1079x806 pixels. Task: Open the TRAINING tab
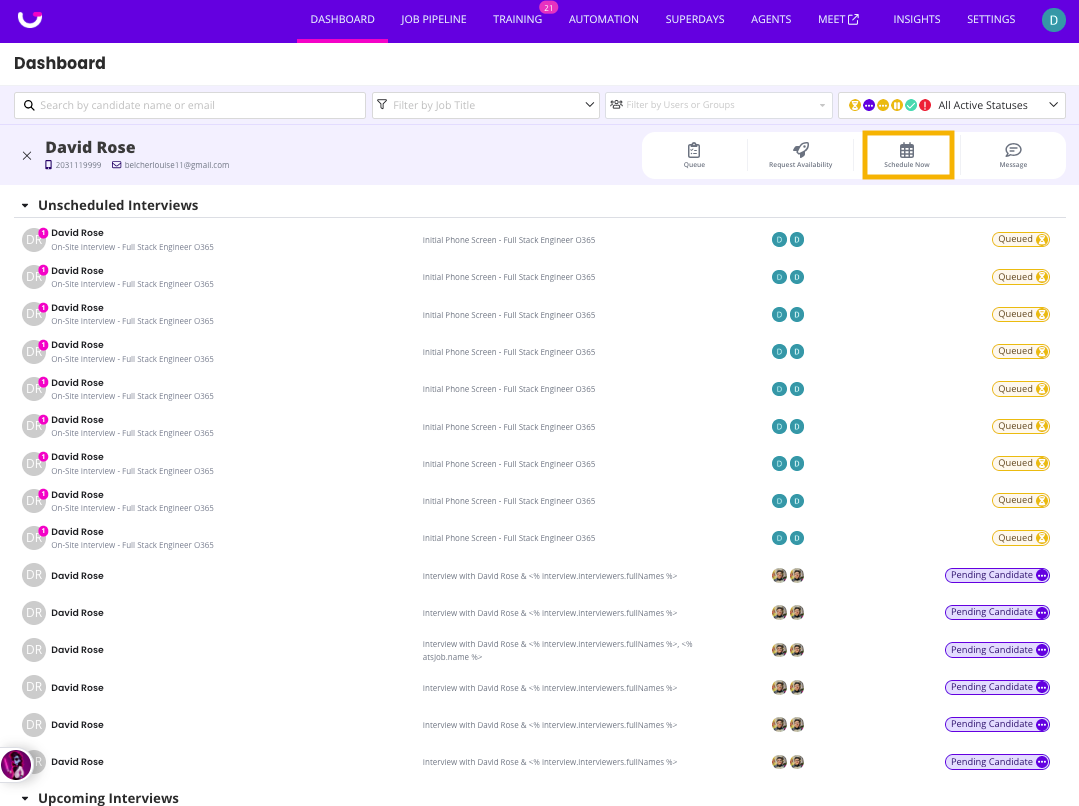click(517, 19)
